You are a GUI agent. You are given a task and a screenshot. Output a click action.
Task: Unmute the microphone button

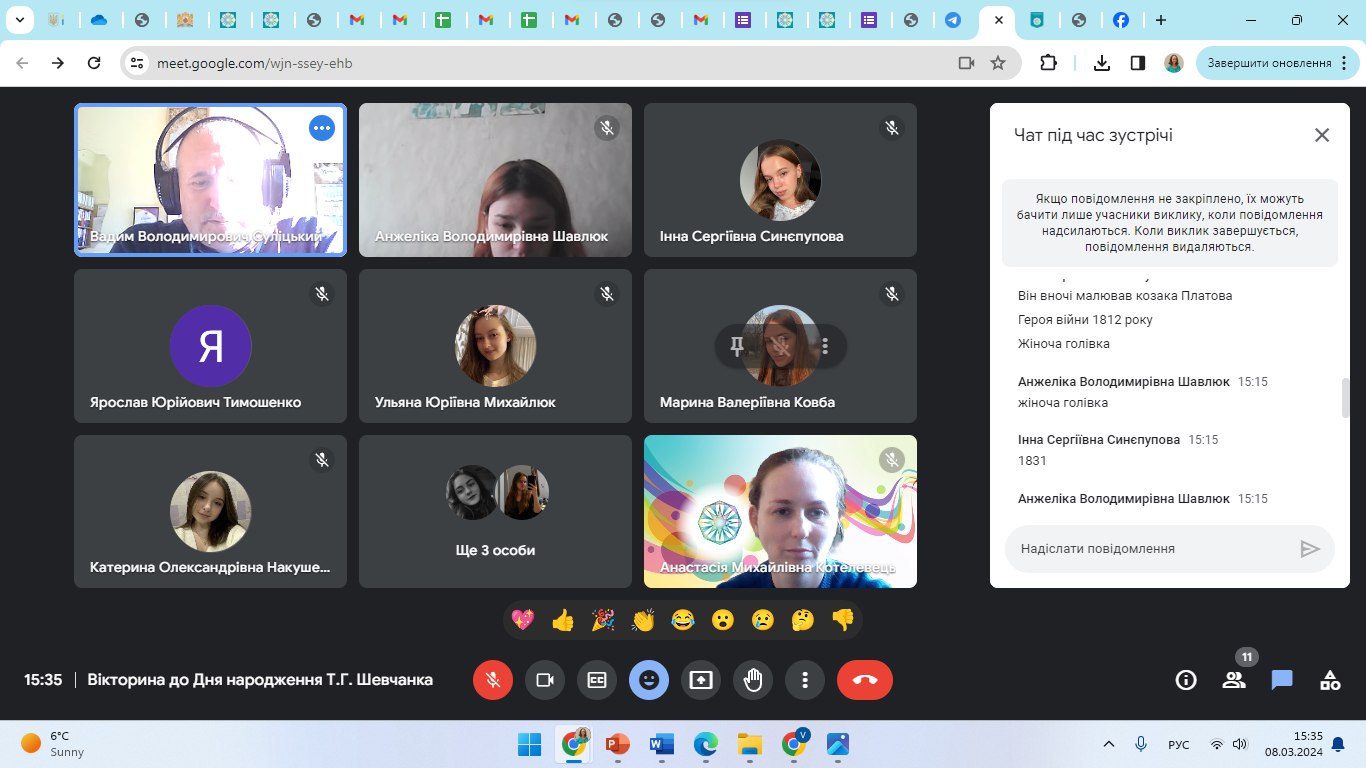tap(493, 680)
